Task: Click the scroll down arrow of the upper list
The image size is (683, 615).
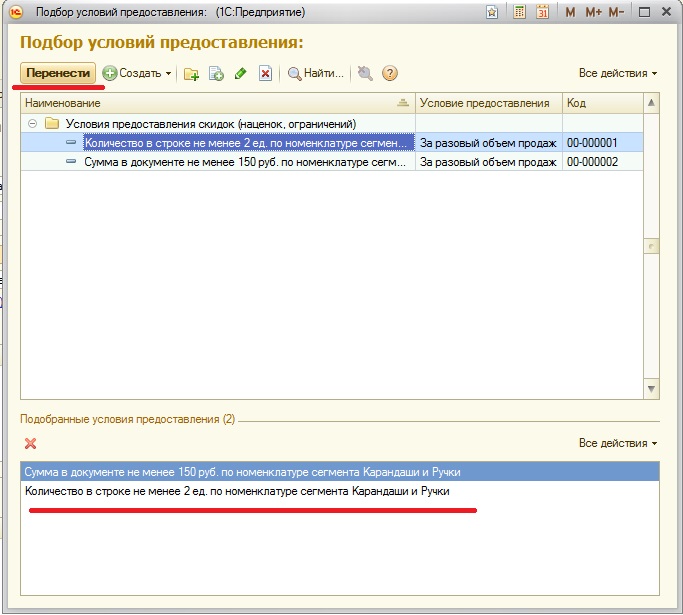Action: click(x=651, y=388)
